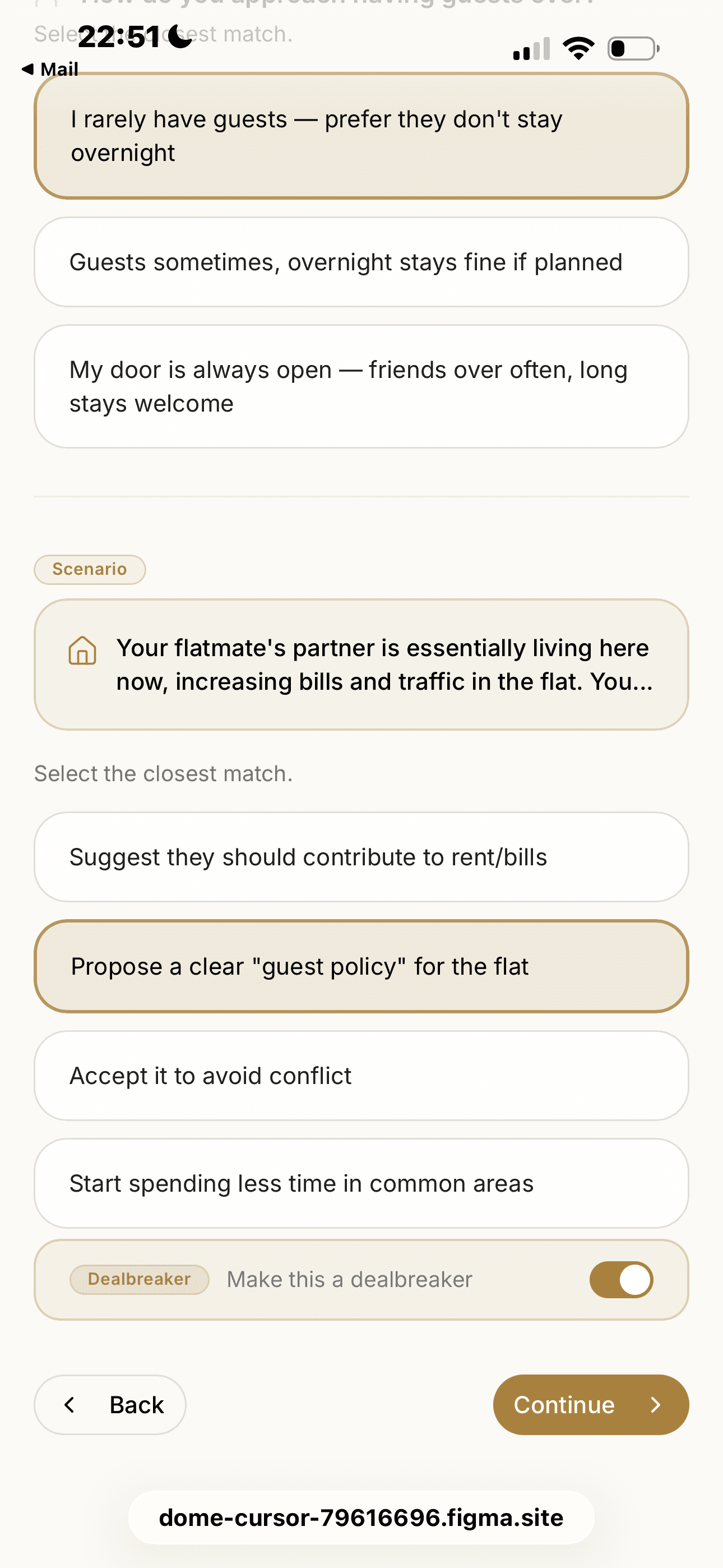Turn off the dealbreaker toggle switch
The width and height of the screenshot is (723, 1568).
[x=621, y=1280]
